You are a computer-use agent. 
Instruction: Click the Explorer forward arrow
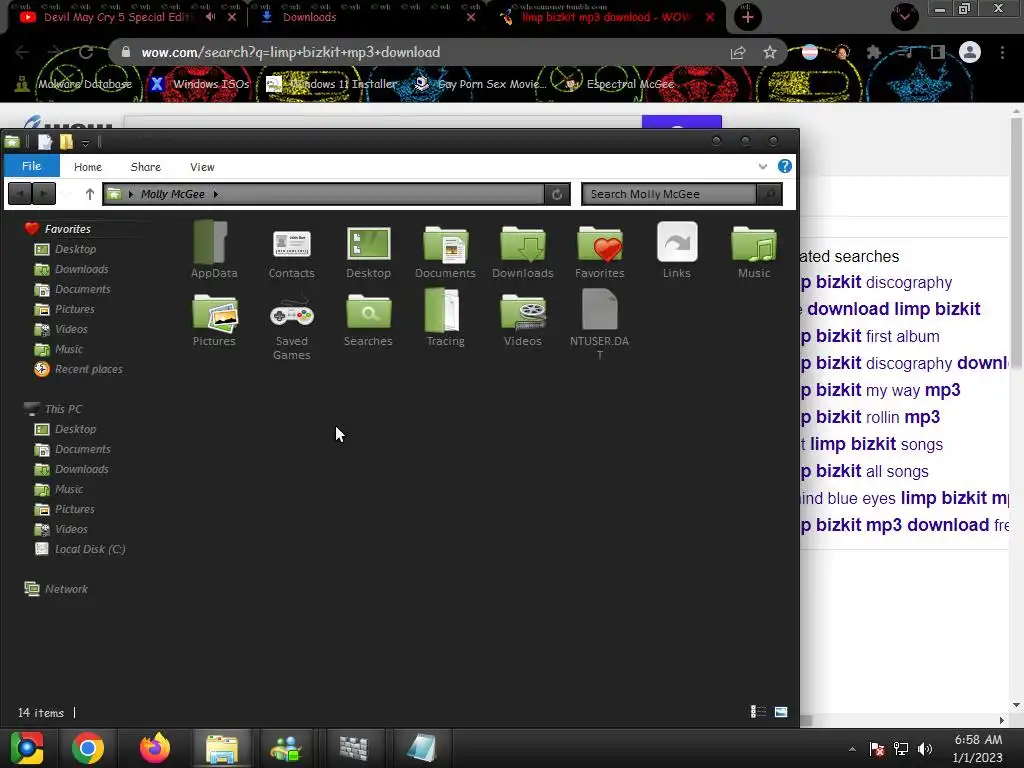pyautogui.click(x=44, y=194)
